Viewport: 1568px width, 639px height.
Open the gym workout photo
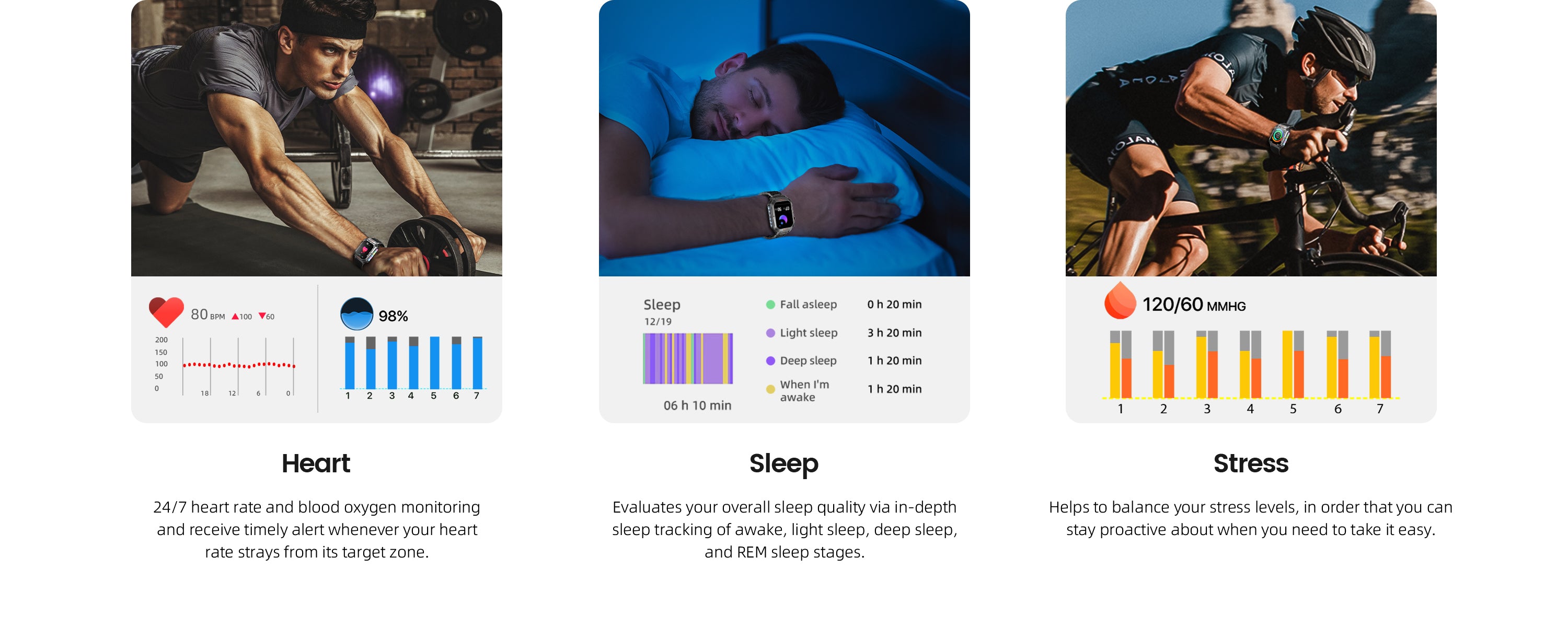317,138
